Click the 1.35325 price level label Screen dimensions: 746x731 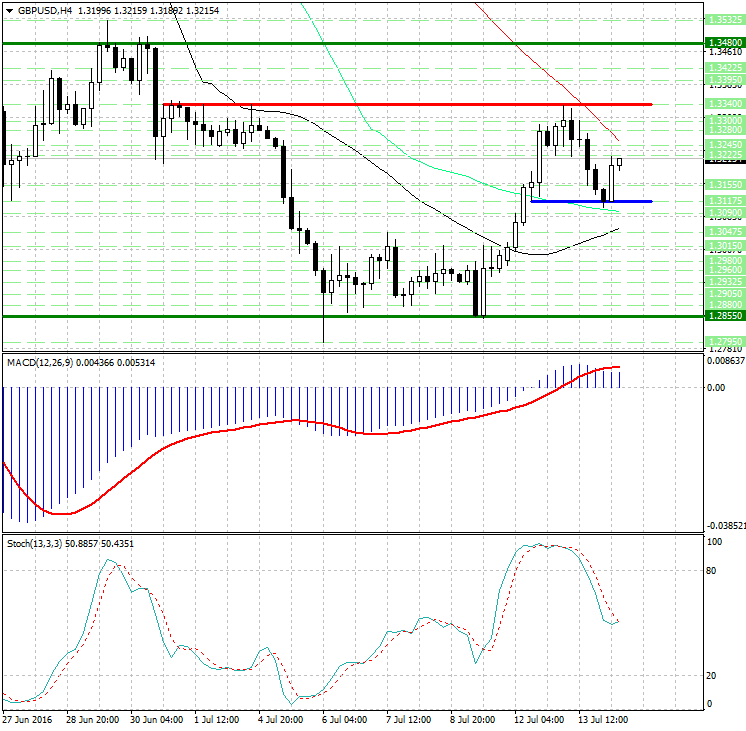(725, 20)
